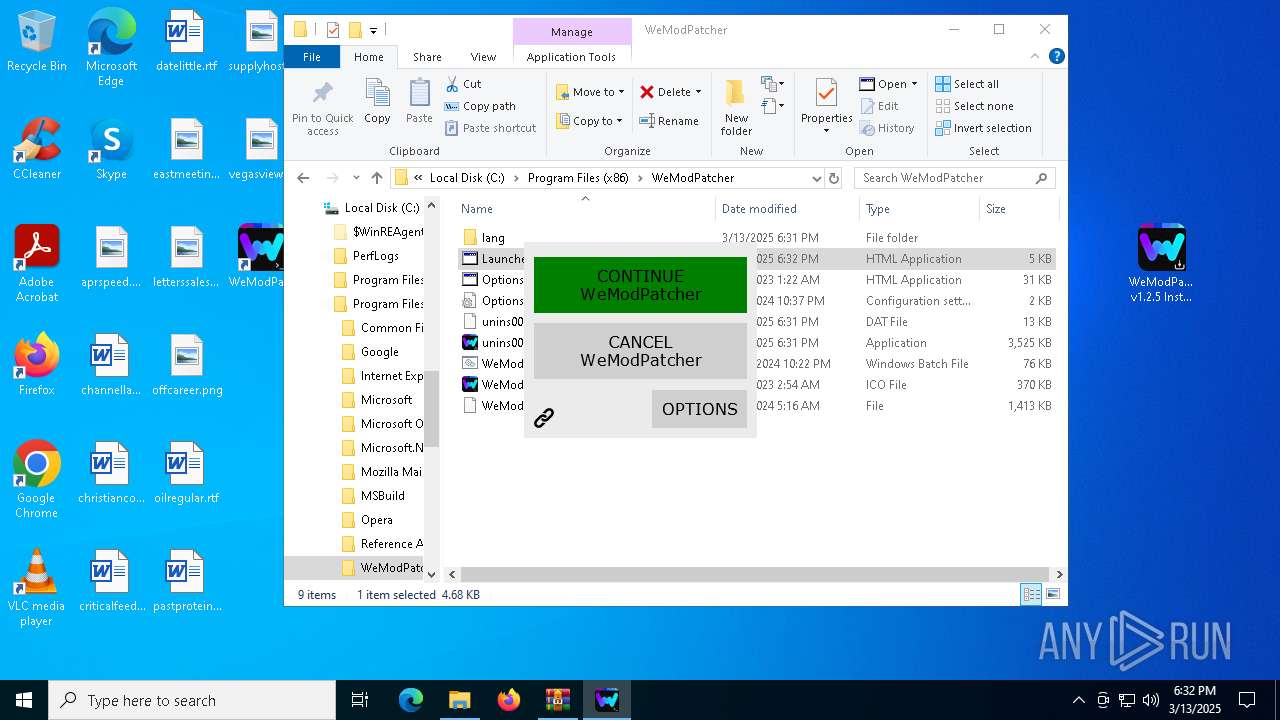This screenshot has height=720, width=1280.
Task: Sort by the Date modified column header
Action: click(759, 209)
